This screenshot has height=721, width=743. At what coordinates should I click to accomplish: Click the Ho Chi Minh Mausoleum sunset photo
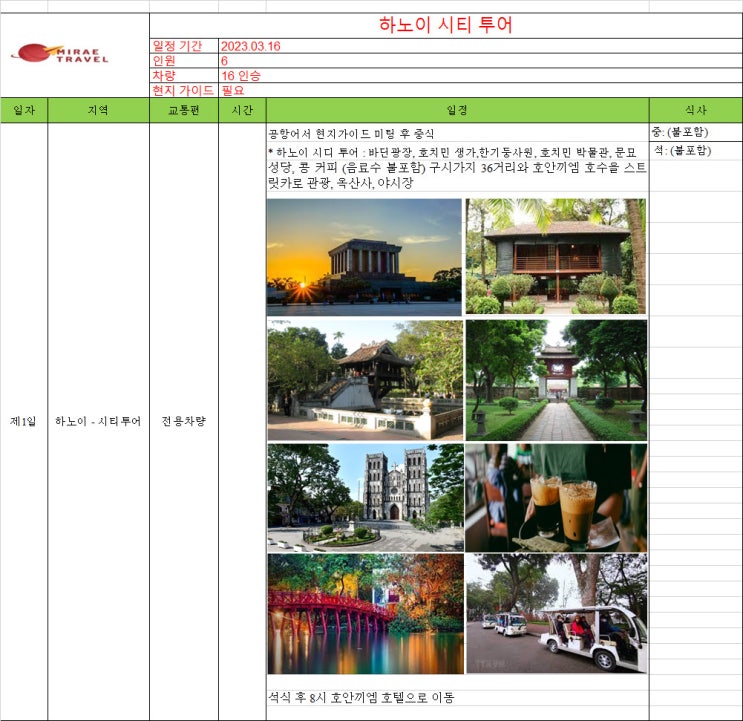coord(364,257)
